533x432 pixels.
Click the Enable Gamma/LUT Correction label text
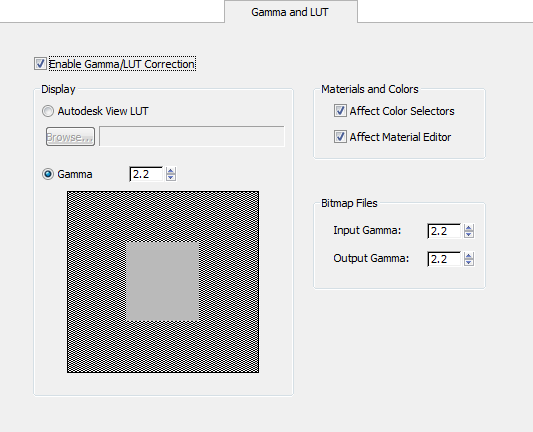pyautogui.click(x=122, y=64)
